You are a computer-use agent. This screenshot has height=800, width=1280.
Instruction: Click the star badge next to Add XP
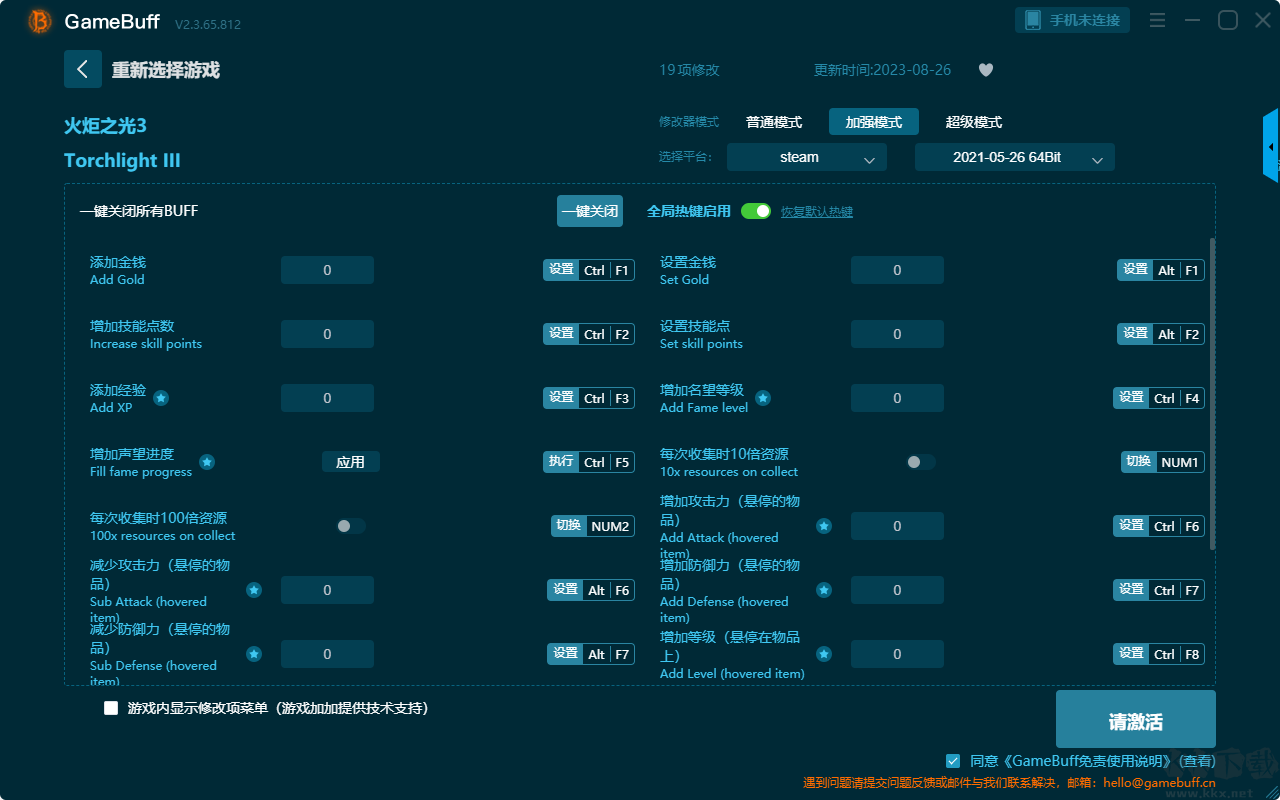coord(161,398)
